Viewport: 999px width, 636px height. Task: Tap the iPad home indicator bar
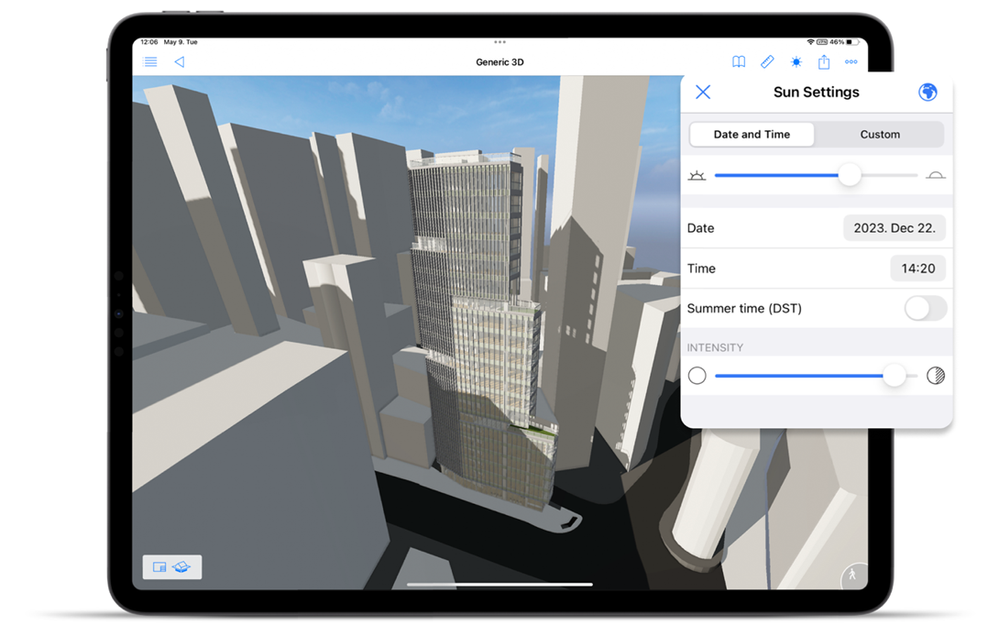pos(499,583)
